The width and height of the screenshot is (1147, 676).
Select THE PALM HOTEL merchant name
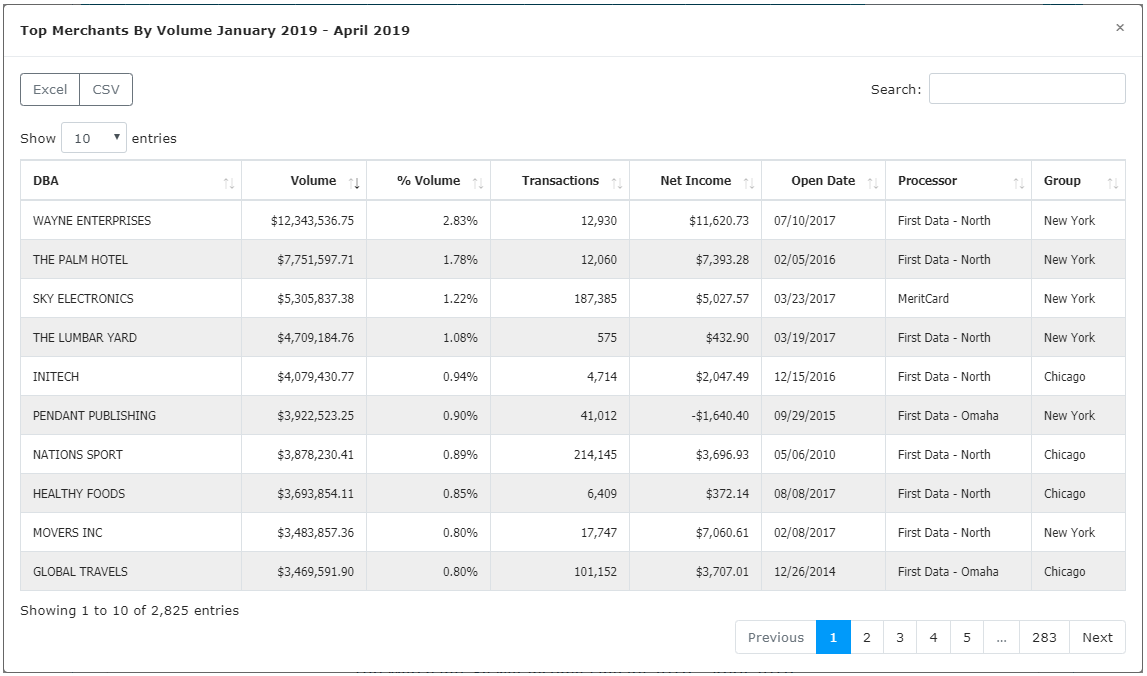click(x=80, y=260)
